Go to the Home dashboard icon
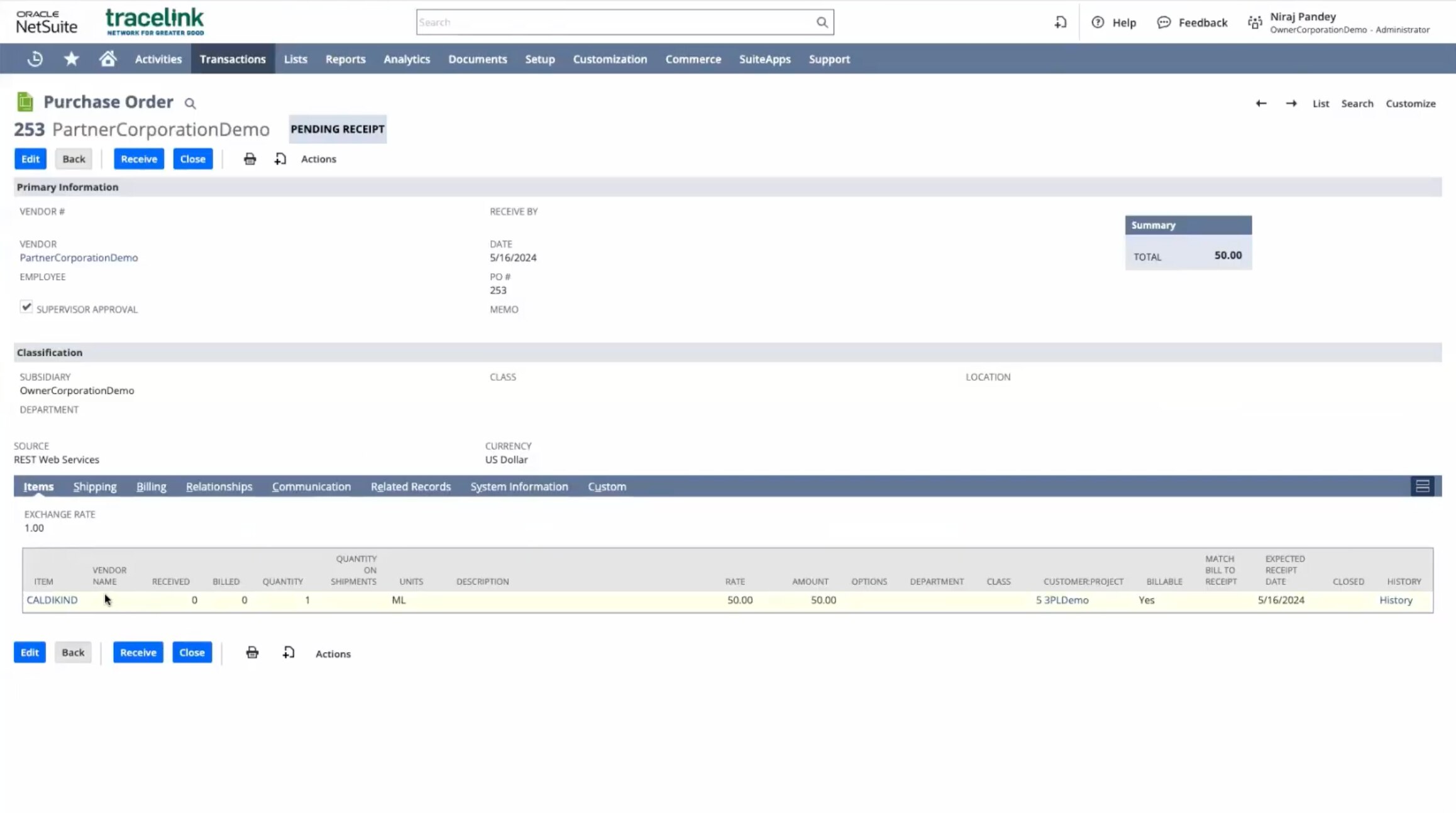The width and height of the screenshot is (1456, 813). (108, 59)
